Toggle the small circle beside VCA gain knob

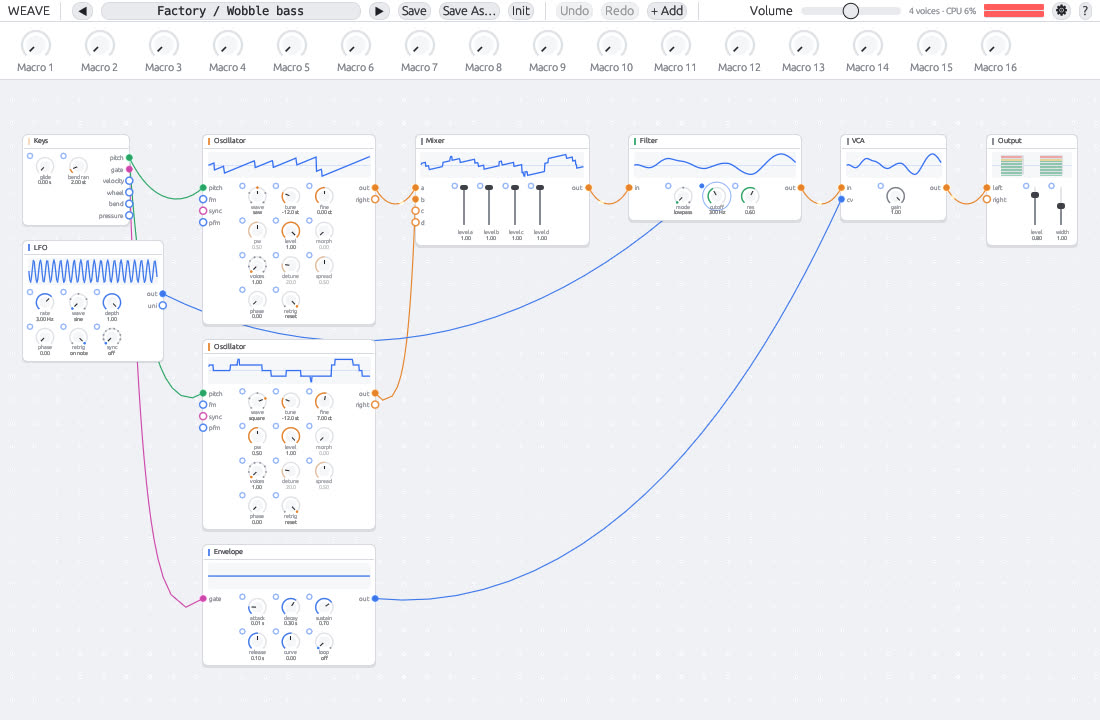(x=880, y=186)
